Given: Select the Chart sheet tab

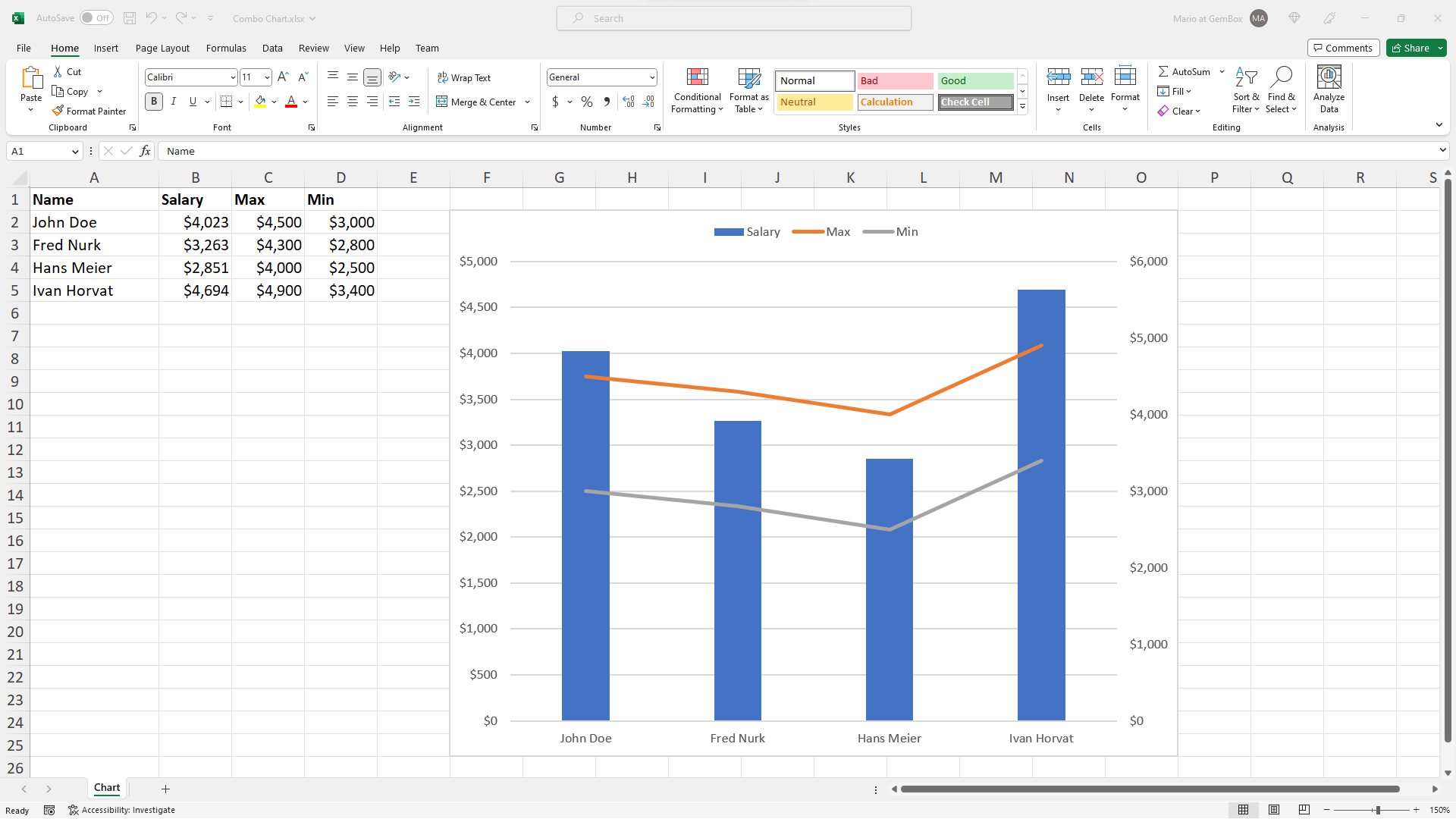Looking at the screenshot, I should click(106, 788).
